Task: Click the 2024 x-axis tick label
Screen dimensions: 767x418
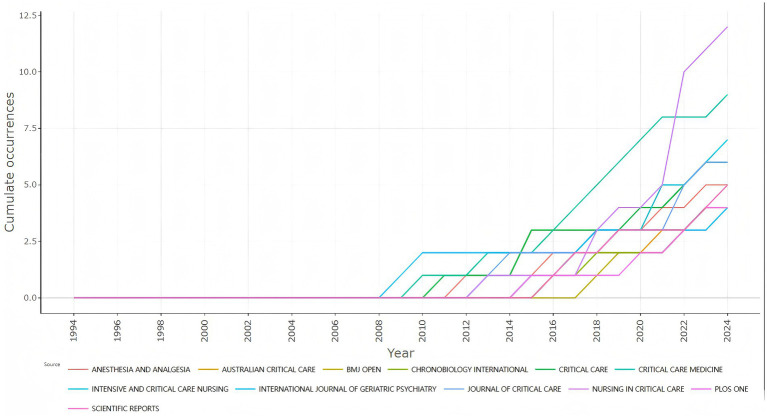Action: [727, 330]
